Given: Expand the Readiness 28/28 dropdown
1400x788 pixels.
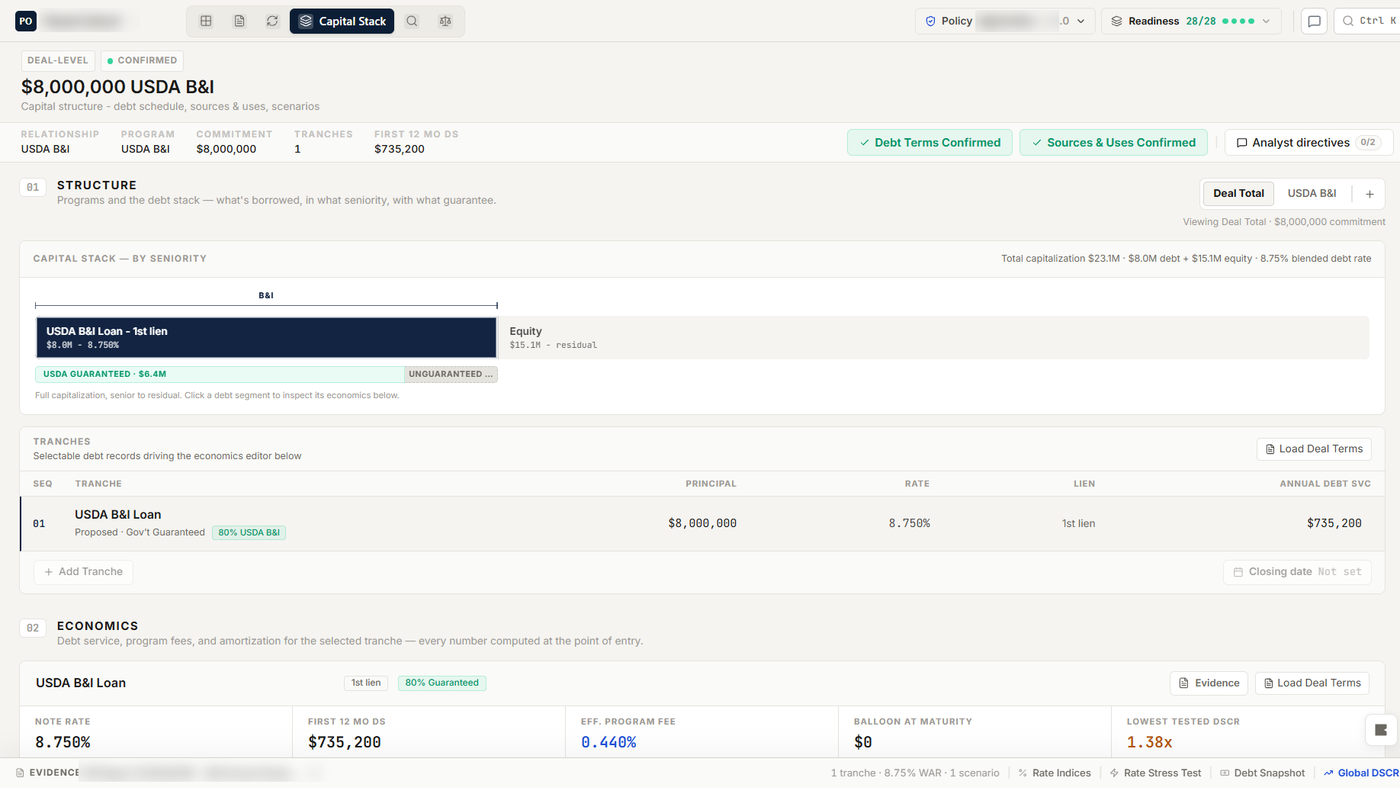Looking at the screenshot, I should (1191, 21).
